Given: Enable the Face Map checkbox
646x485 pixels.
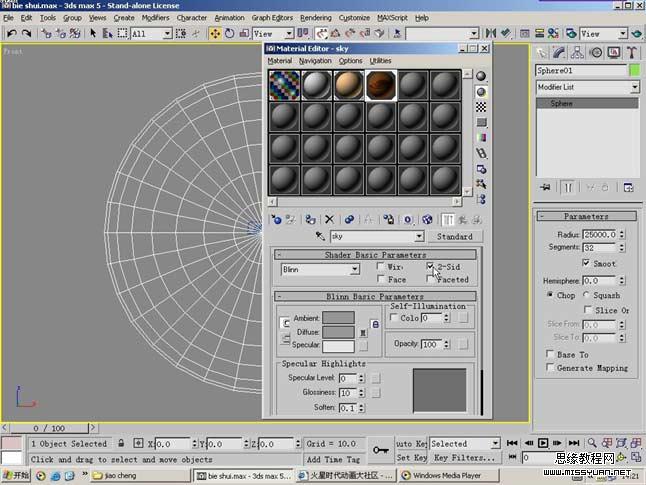Looking at the screenshot, I should tap(381, 279).
